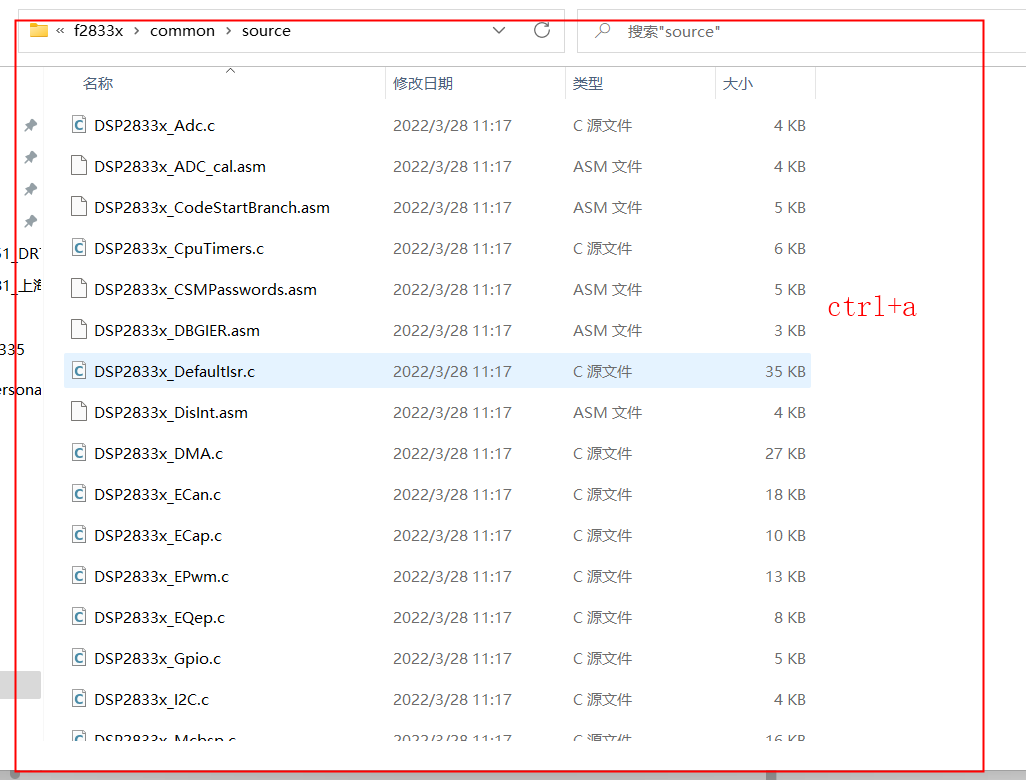Screen dimensions: 1026x780
Task: Select the DSP2833x_GPio.c source file icon
Action: point(79,658)
